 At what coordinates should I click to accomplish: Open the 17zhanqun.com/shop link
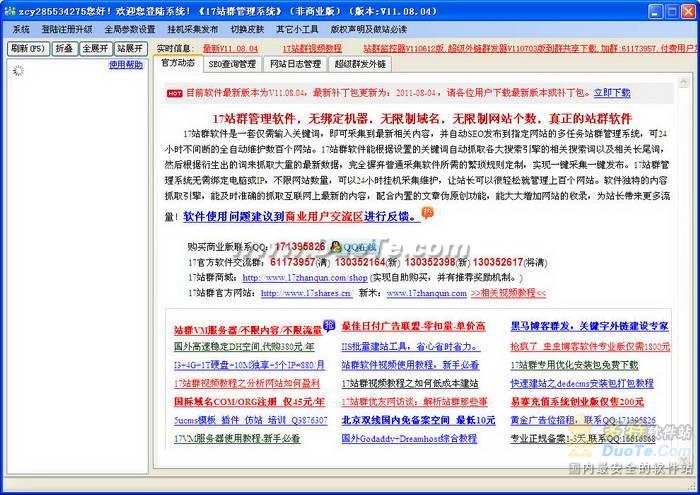coord(305,278)
